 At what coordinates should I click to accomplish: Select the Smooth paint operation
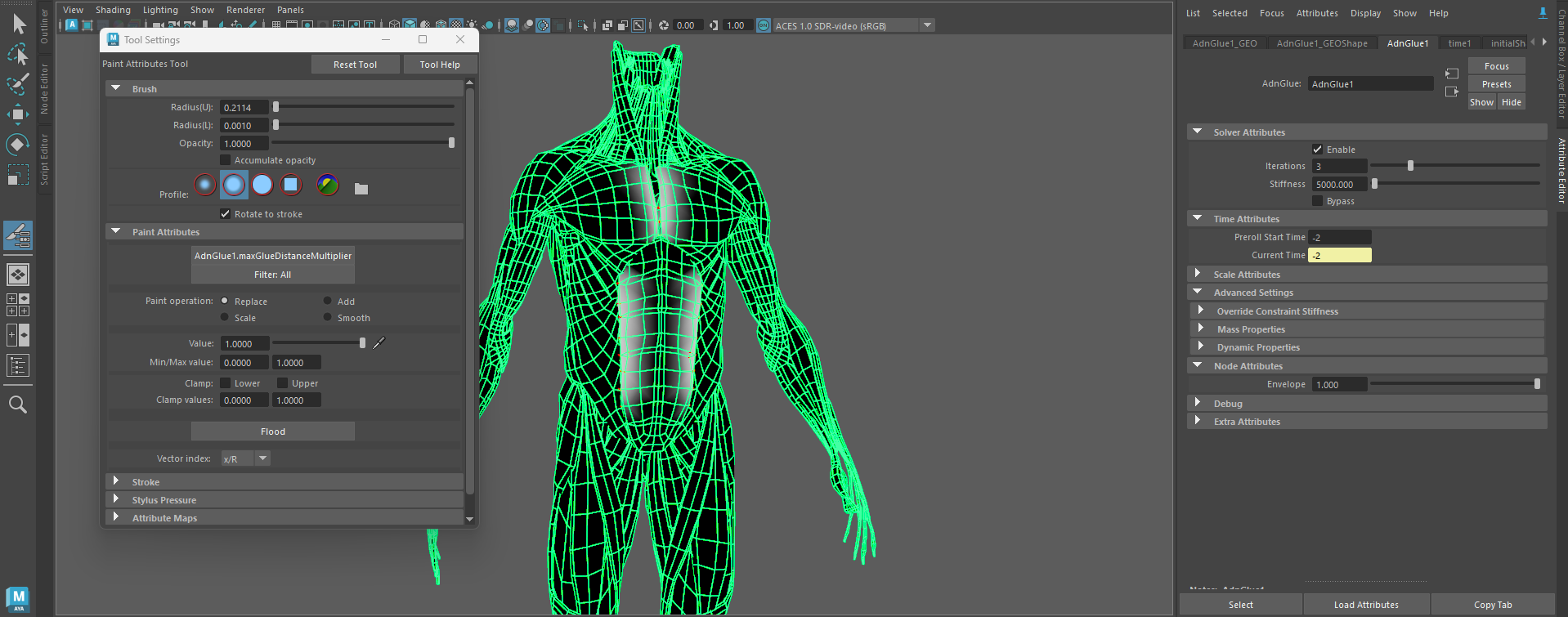328,318
